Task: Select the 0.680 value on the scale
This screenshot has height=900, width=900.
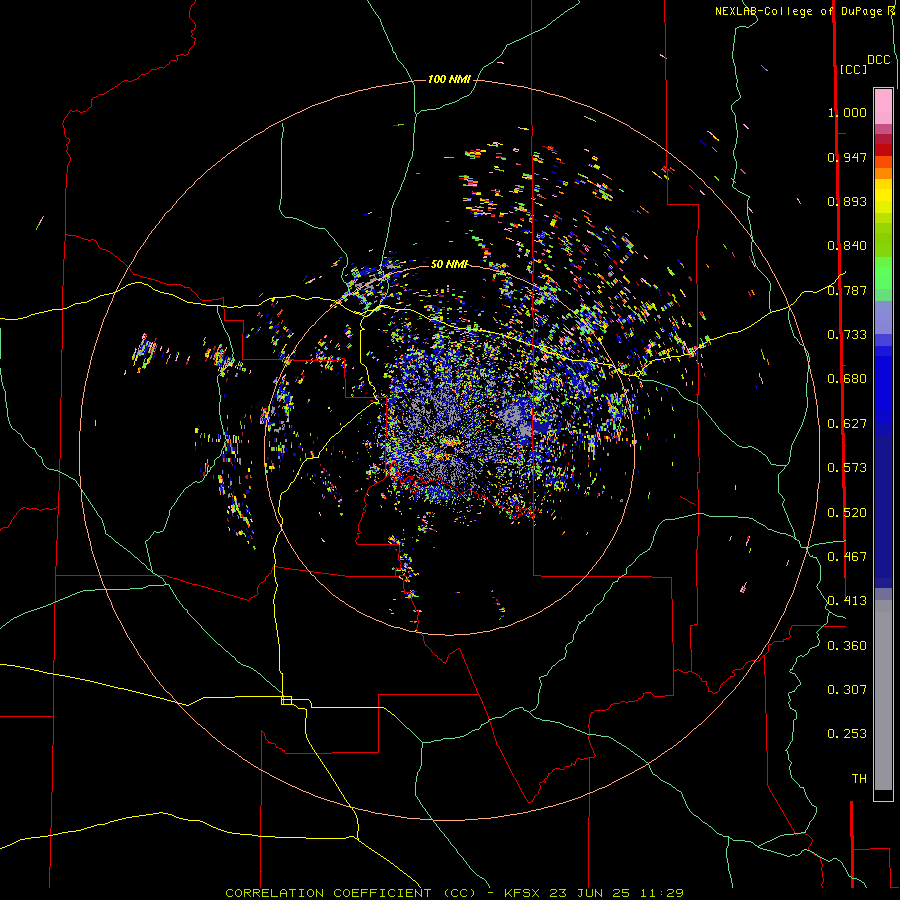Action: tap(847, 379)
